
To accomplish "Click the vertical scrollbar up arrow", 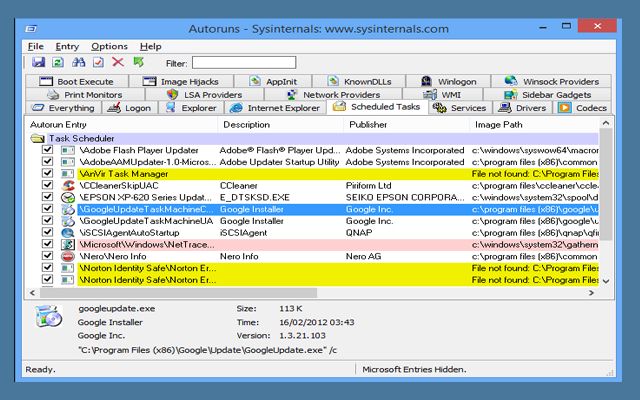I will 606,123.
